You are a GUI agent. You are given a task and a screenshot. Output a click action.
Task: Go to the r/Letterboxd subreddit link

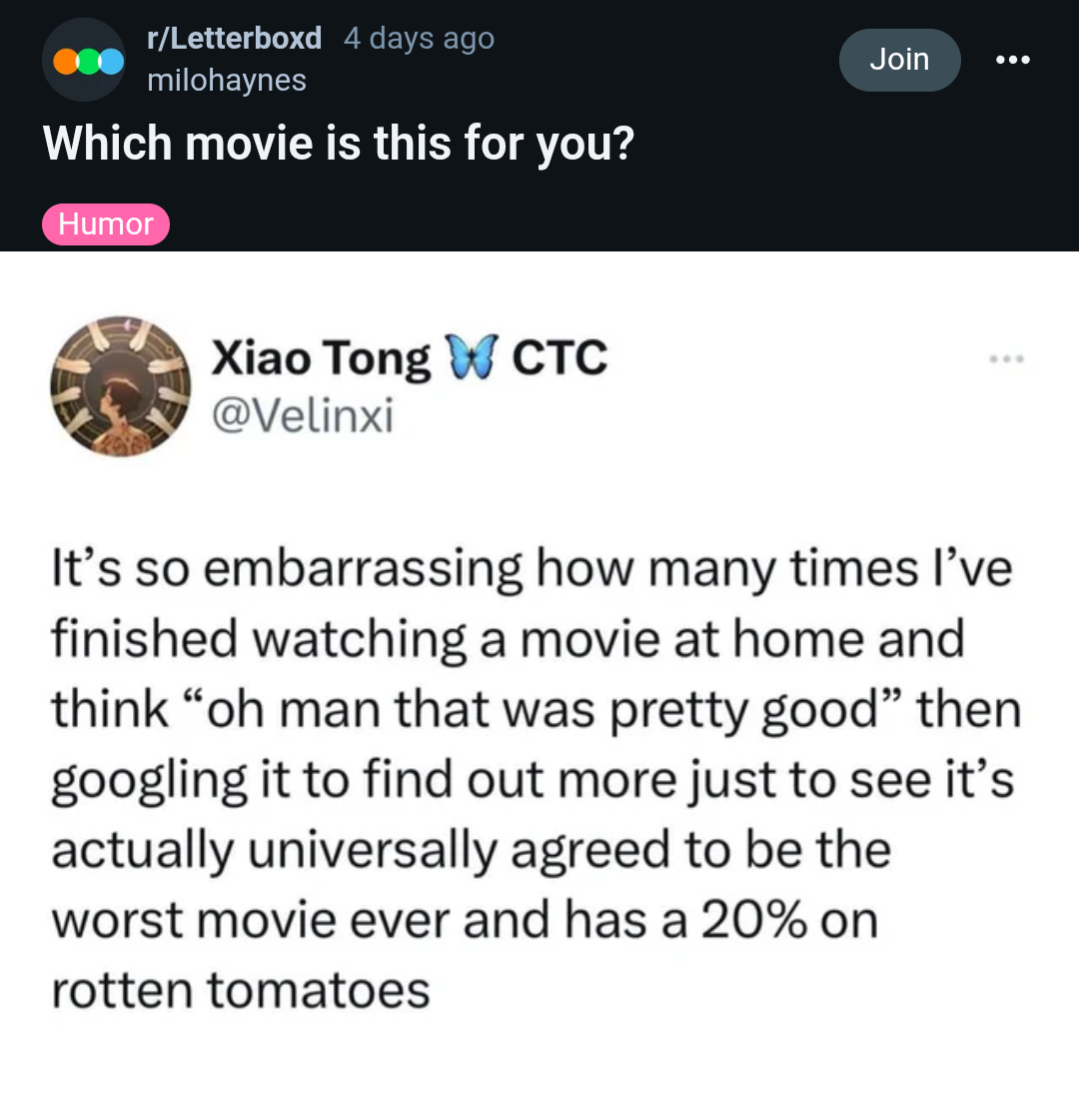click(234, 39)
